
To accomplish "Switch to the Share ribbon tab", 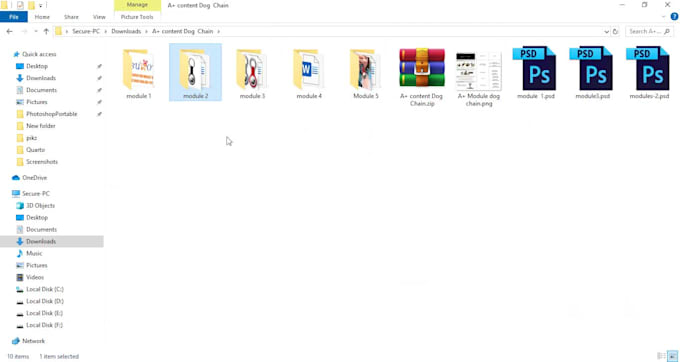I will (x=71, y=17).
